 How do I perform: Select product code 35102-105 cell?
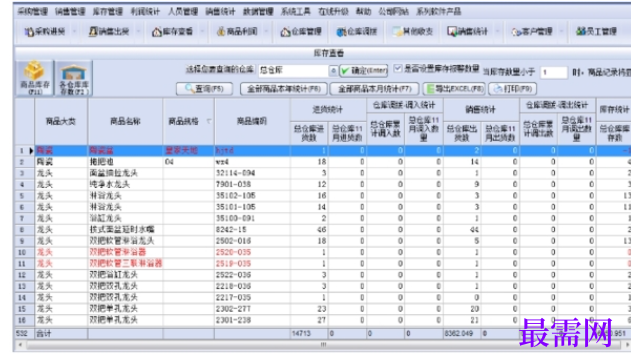(x=252, y=195)
